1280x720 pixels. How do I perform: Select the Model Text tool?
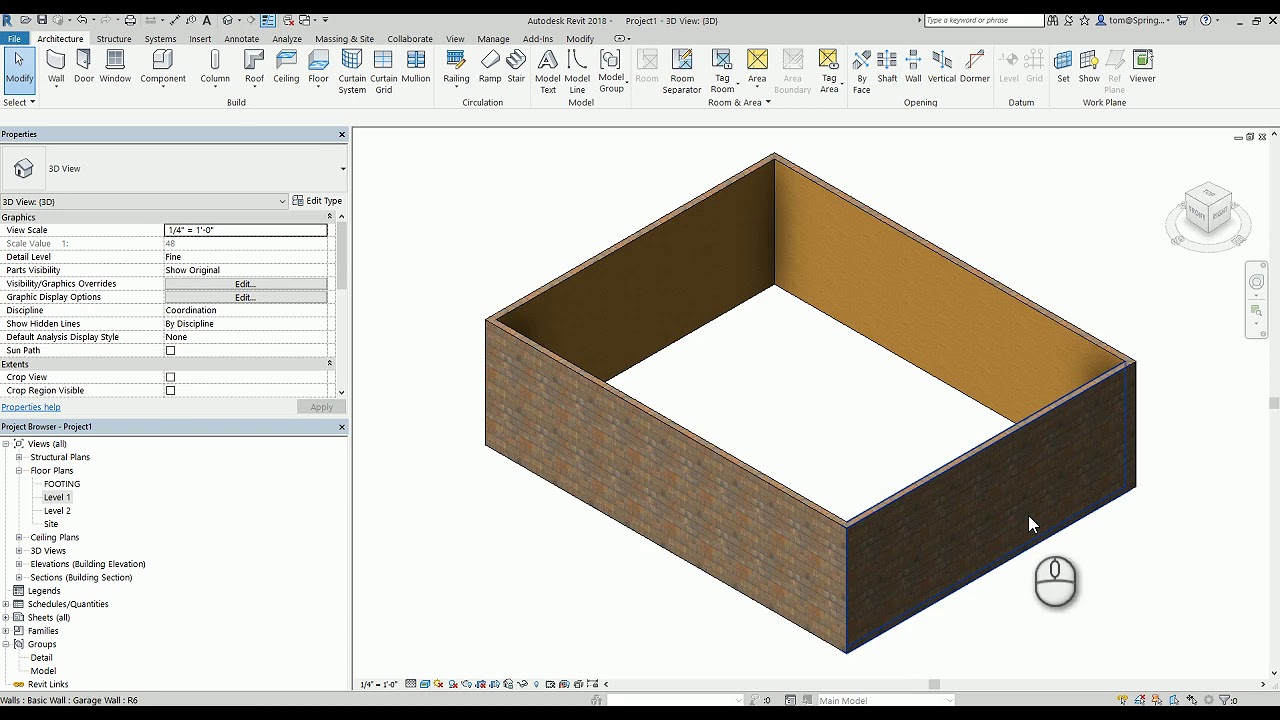point(548,72)
